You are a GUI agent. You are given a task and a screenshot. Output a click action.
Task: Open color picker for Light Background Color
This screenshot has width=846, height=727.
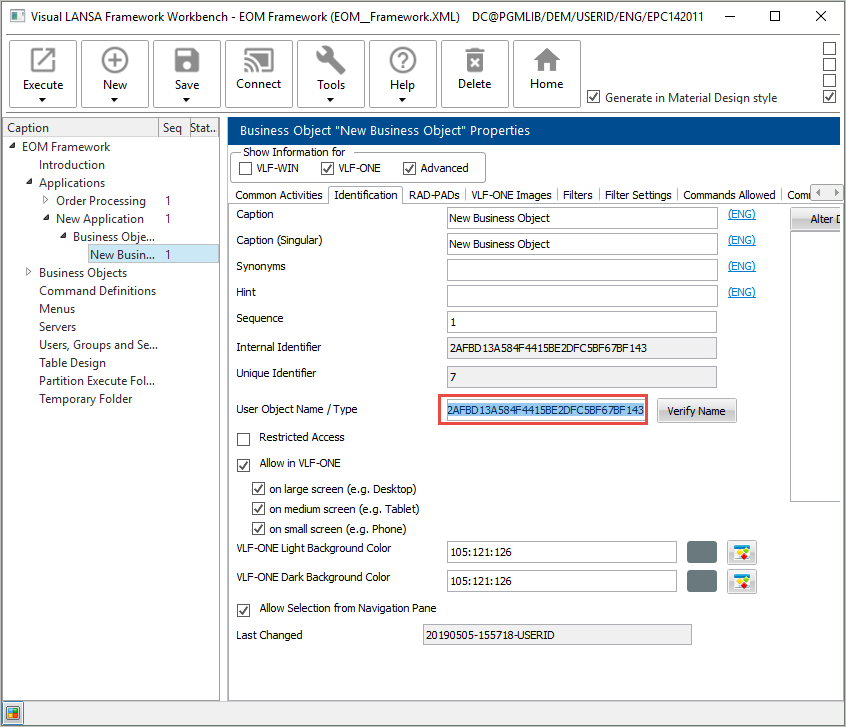pyautogui.click(x=742, y=552)
